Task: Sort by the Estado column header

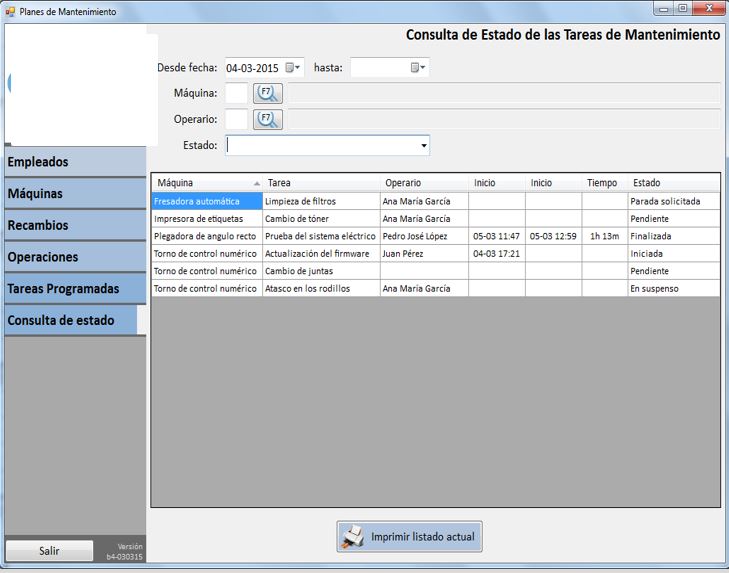Action: click(674, 183)
